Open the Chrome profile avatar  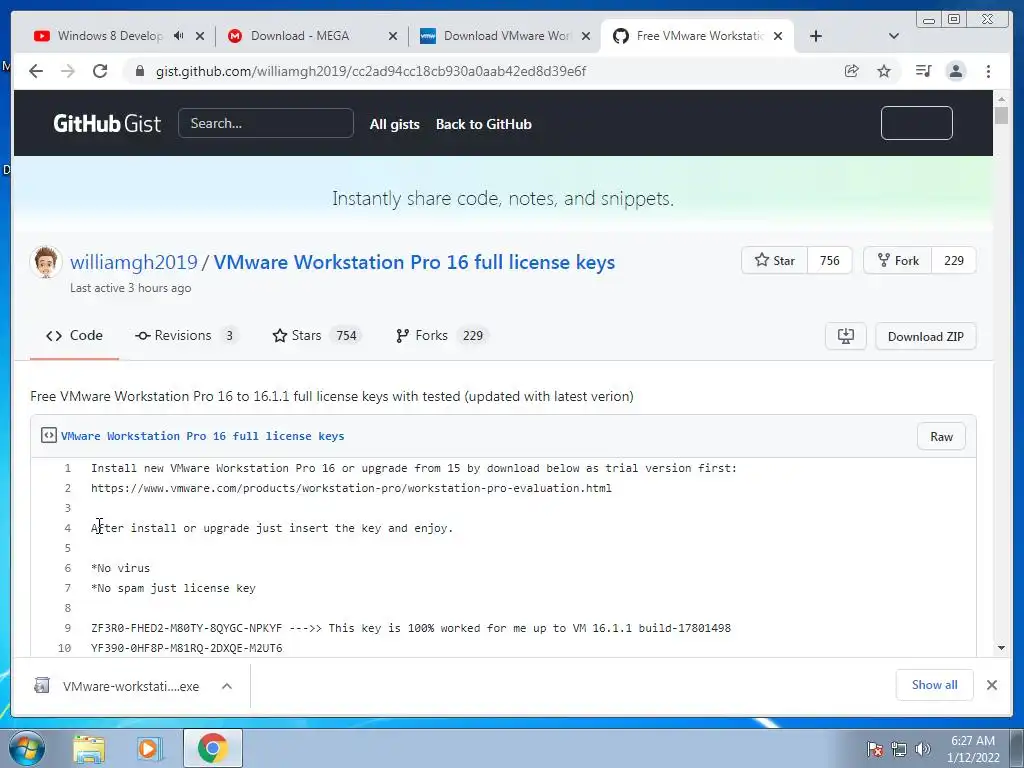(955, 71)
